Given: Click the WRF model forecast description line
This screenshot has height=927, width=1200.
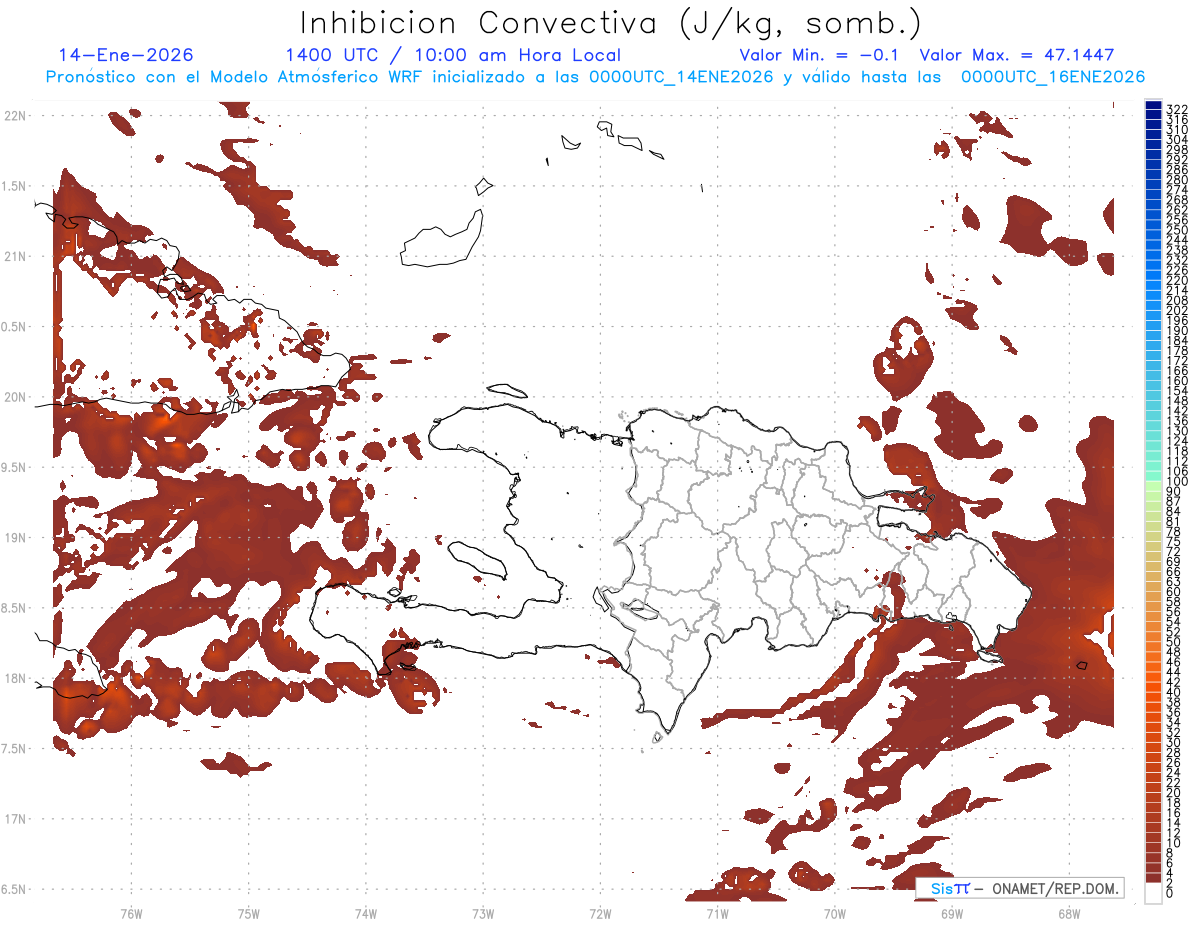Looking at the screenshot, I should click(x=595, y=77).
